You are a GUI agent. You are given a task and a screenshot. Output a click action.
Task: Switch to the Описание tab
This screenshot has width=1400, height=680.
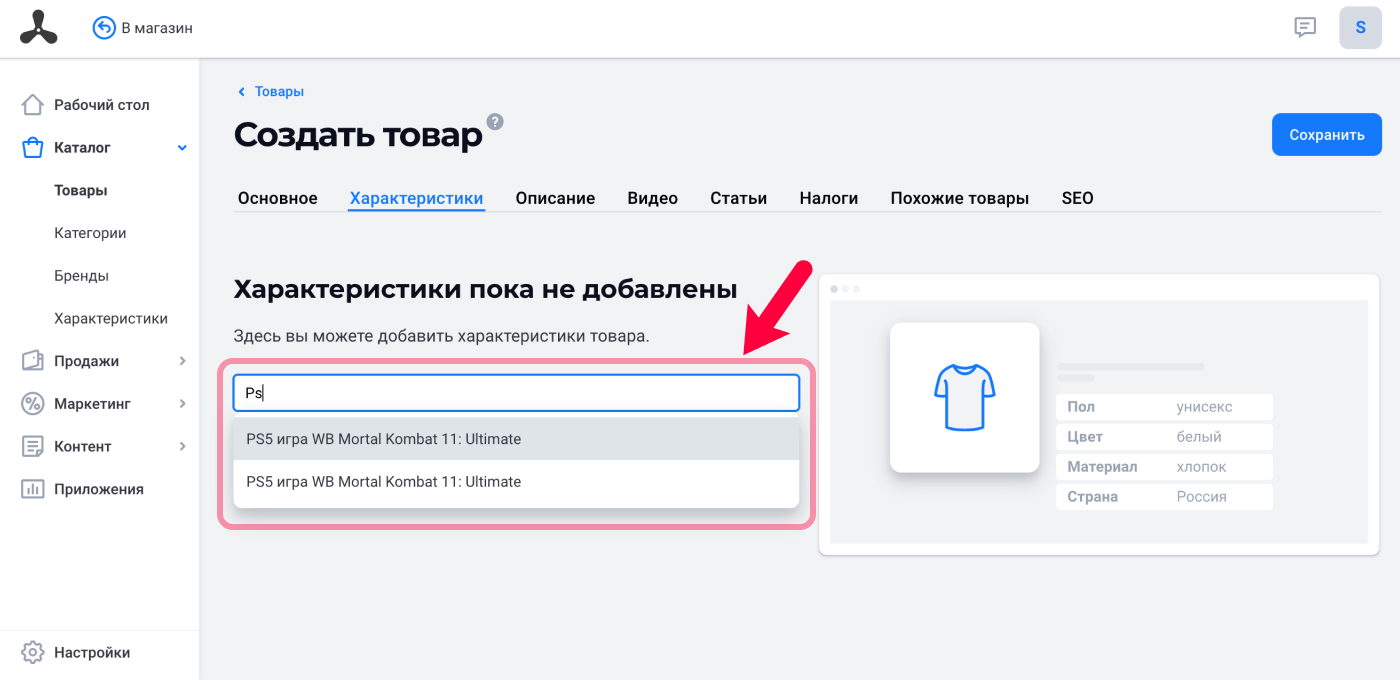555,198
